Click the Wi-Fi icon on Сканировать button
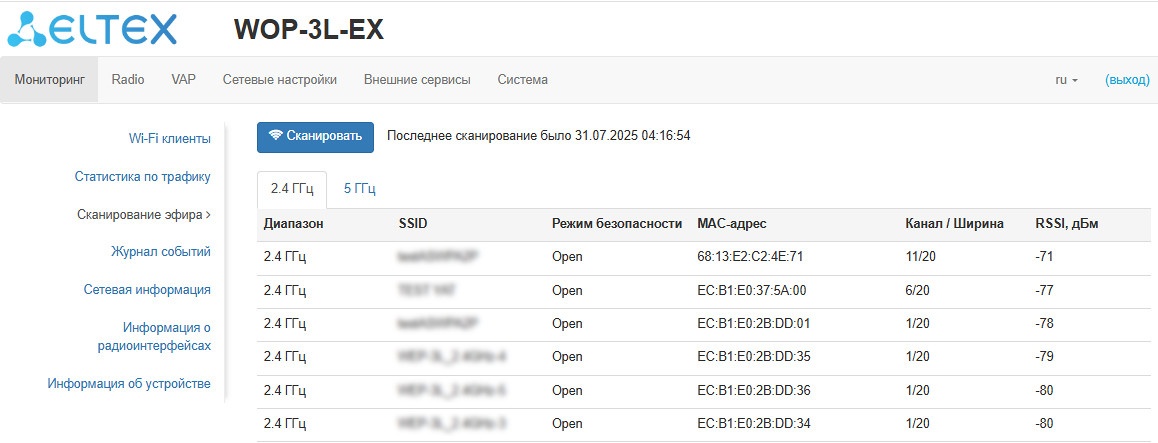The height and width of the screenshot is (443, 1158). [276, 136]
